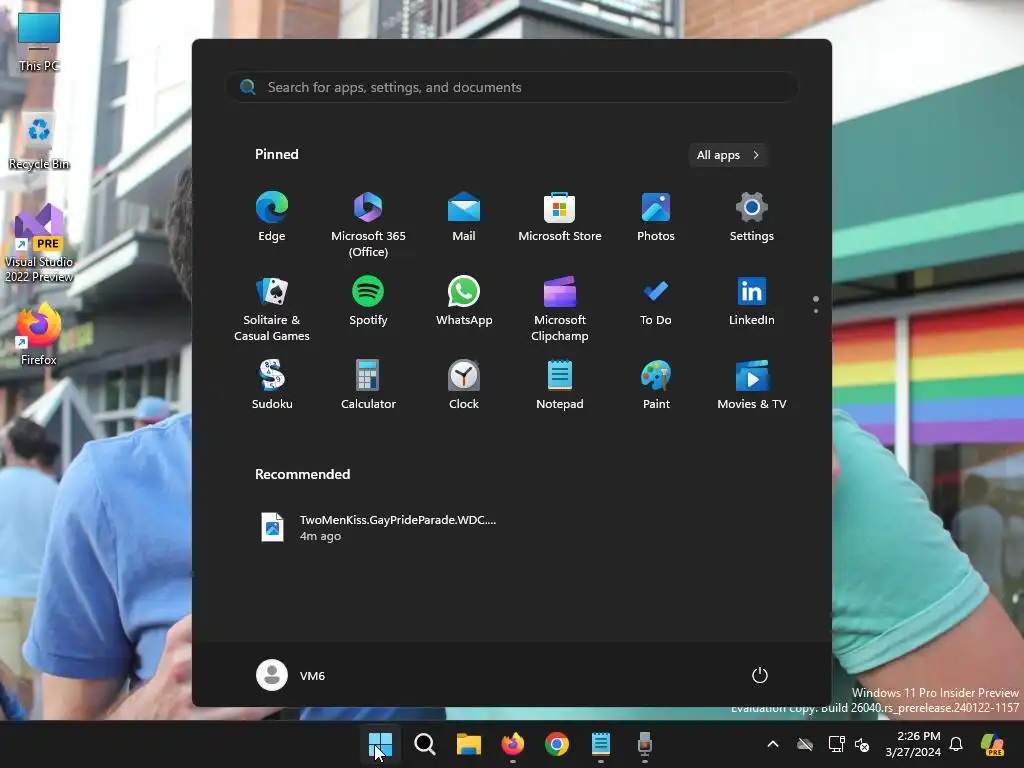Viewport: 1024px width, 768px height.
Task: Launch Notepad from pinned apps
Action: click(560, 385)
